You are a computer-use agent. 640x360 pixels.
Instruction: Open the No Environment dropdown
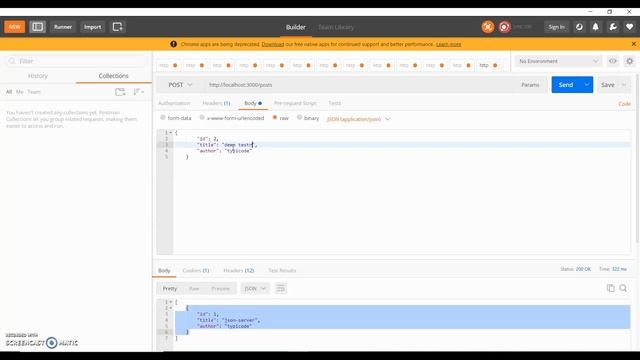pyautogui.click(x=558, y=61)
